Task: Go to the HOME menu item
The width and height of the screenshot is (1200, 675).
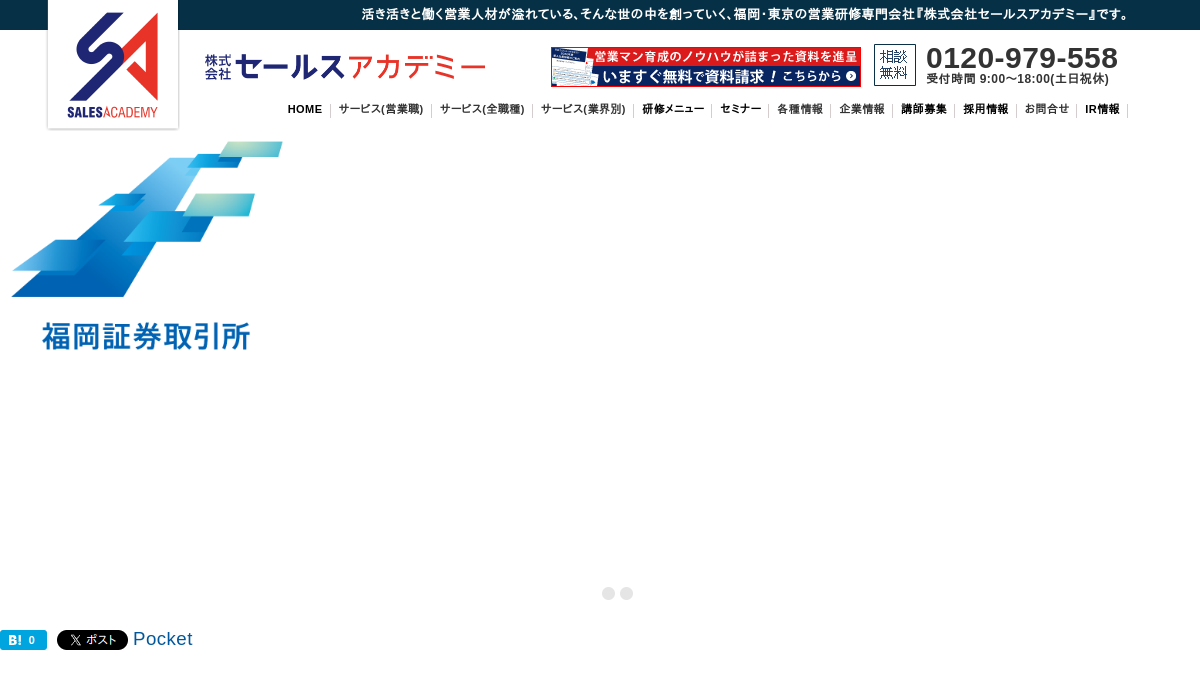Action: tap(305, 109)
